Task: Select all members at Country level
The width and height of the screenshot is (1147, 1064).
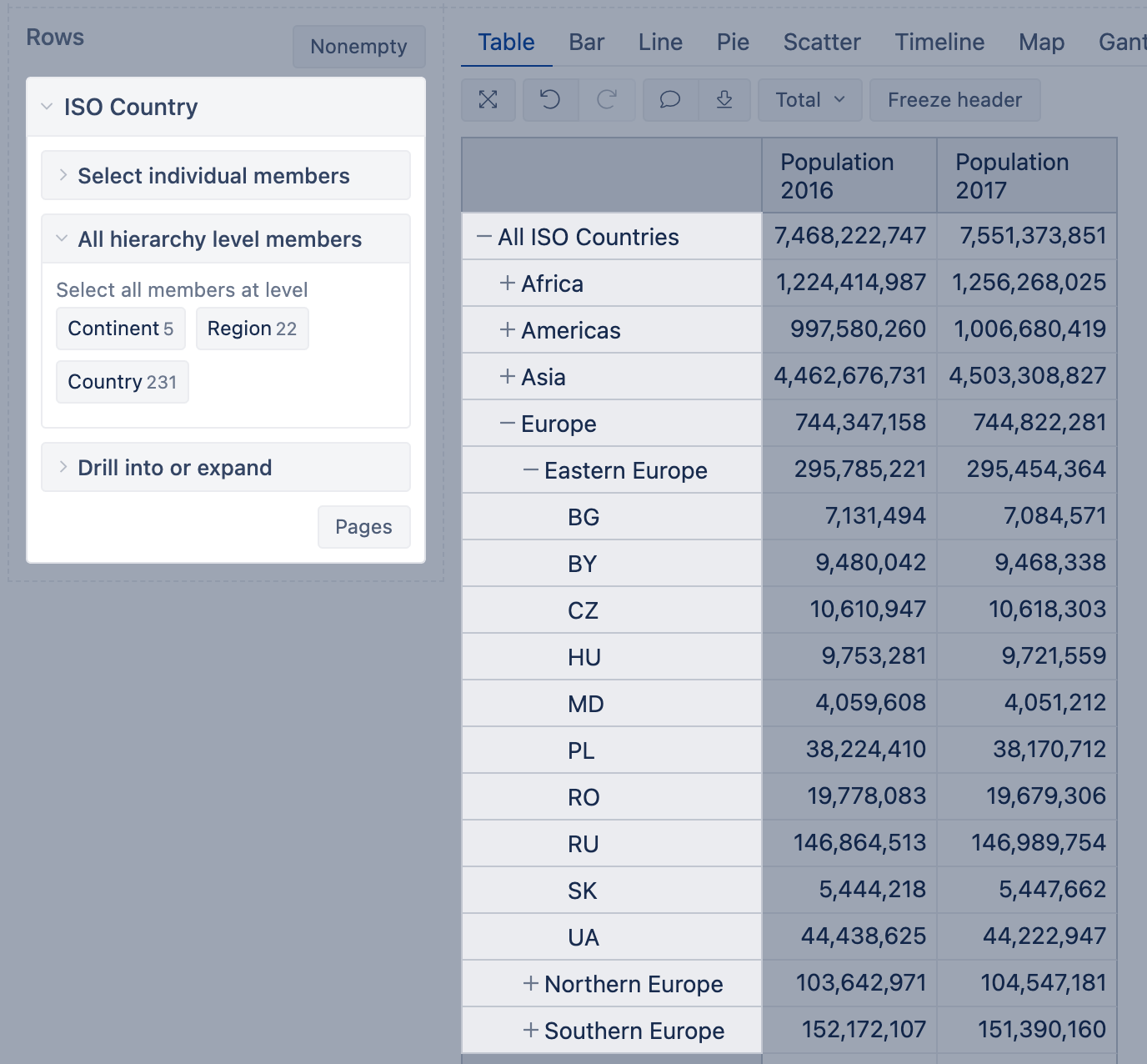Action: tap(122, 382)
